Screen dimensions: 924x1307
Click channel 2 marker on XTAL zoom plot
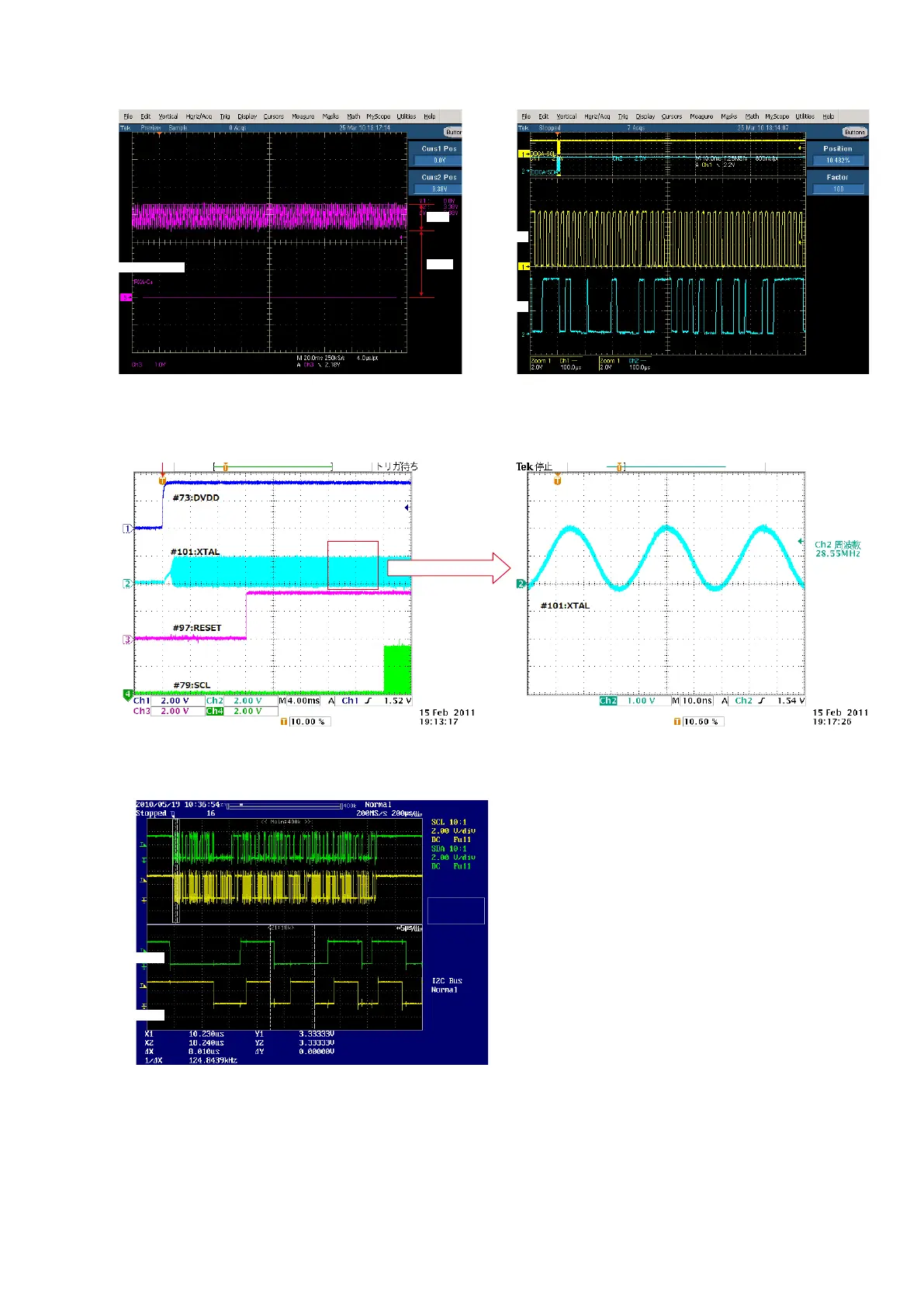coord(521,584)
